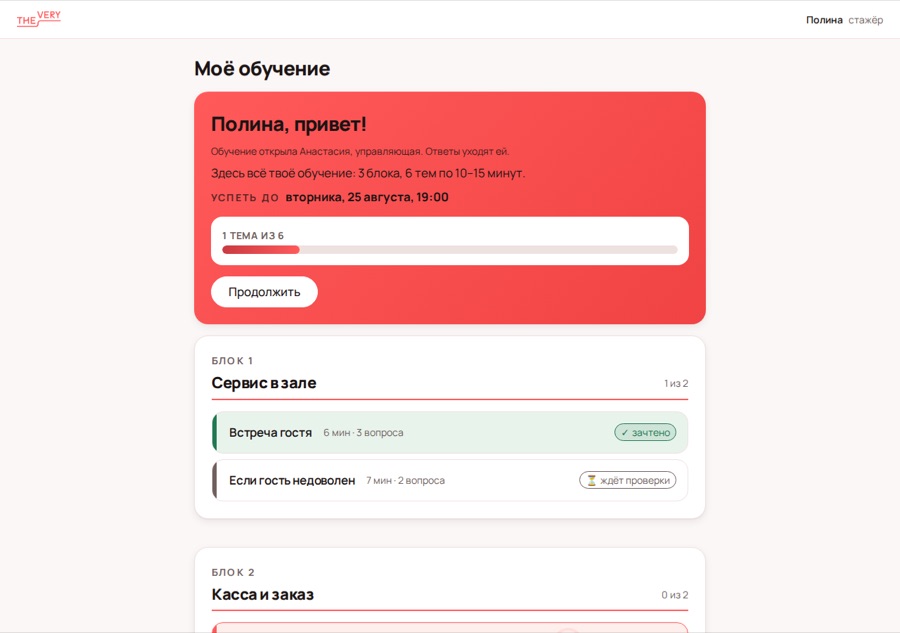Click the checkmark in зачтено badge
This screenshot has width=900, height=633.
pyautogui.click(x=624, y=433)
